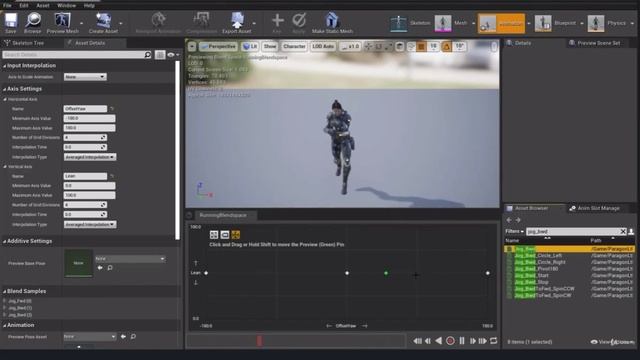Switch to the Skeleton editor mode

(x=410, y=23)
